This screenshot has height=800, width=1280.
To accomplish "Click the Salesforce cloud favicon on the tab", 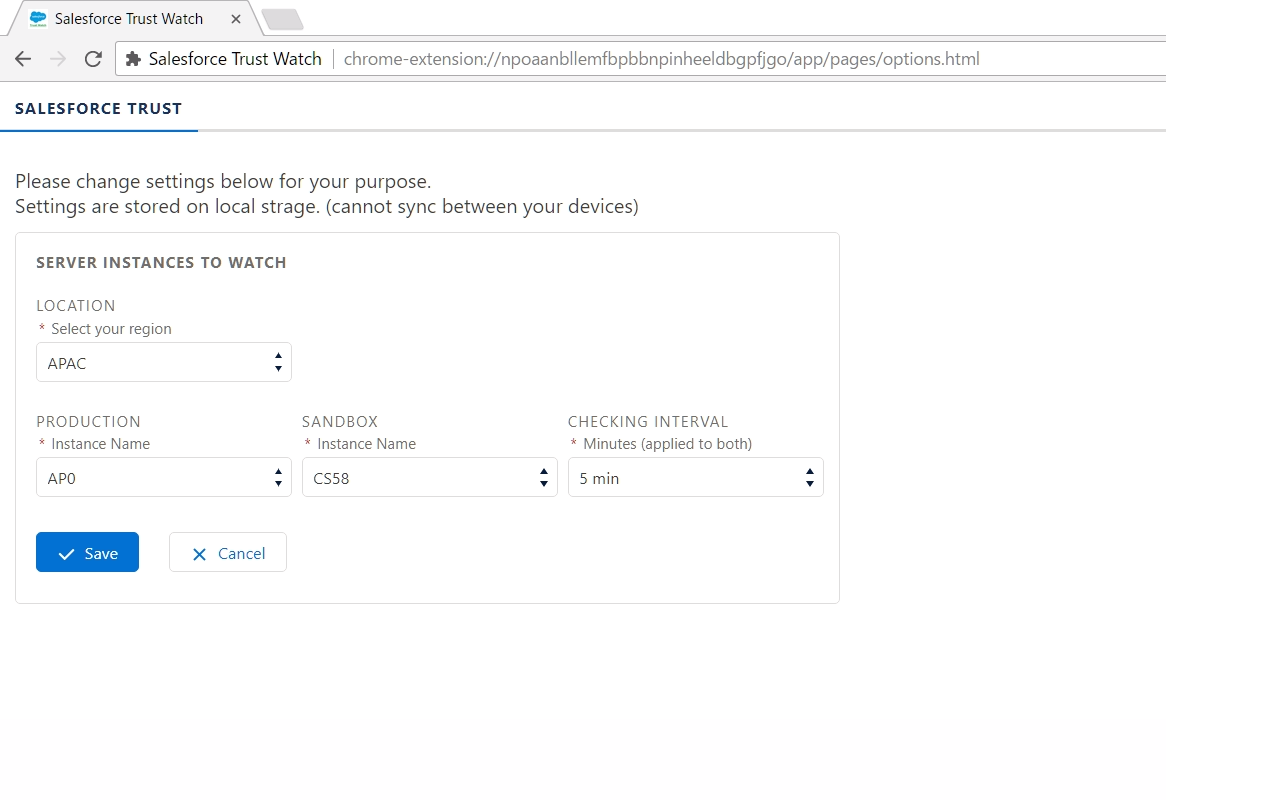I will 38,19.
